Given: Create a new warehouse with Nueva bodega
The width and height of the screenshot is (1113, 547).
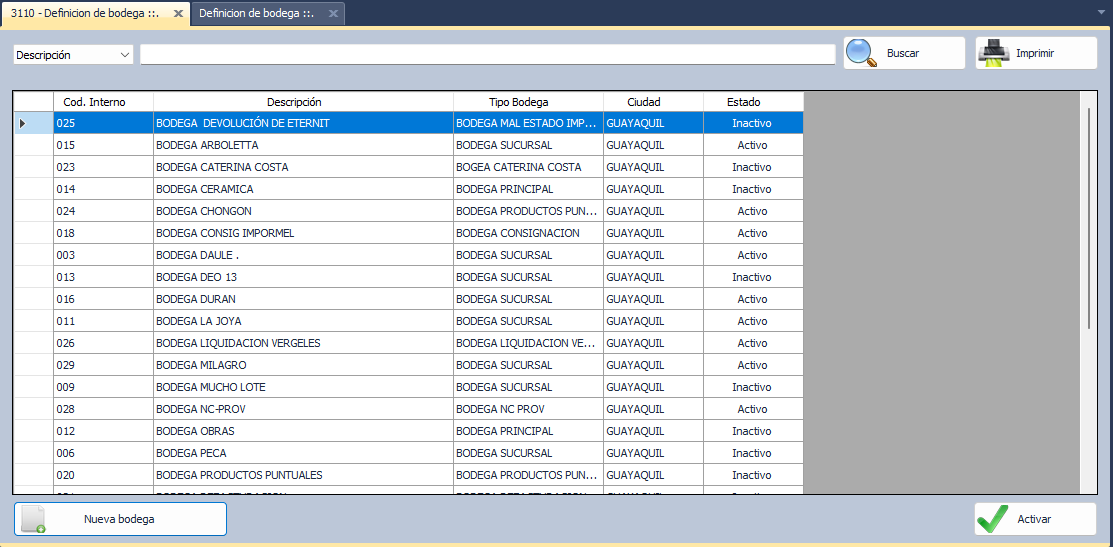Looking at the screenshot, I should coord(120,519).
